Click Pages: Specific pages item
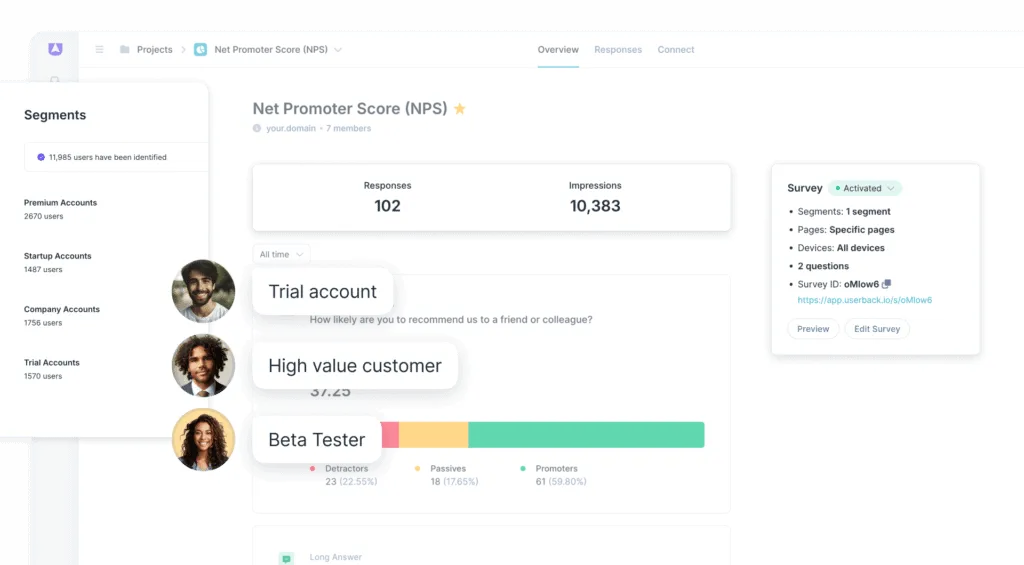This screenshot has height=565, width=1024. 846,230
